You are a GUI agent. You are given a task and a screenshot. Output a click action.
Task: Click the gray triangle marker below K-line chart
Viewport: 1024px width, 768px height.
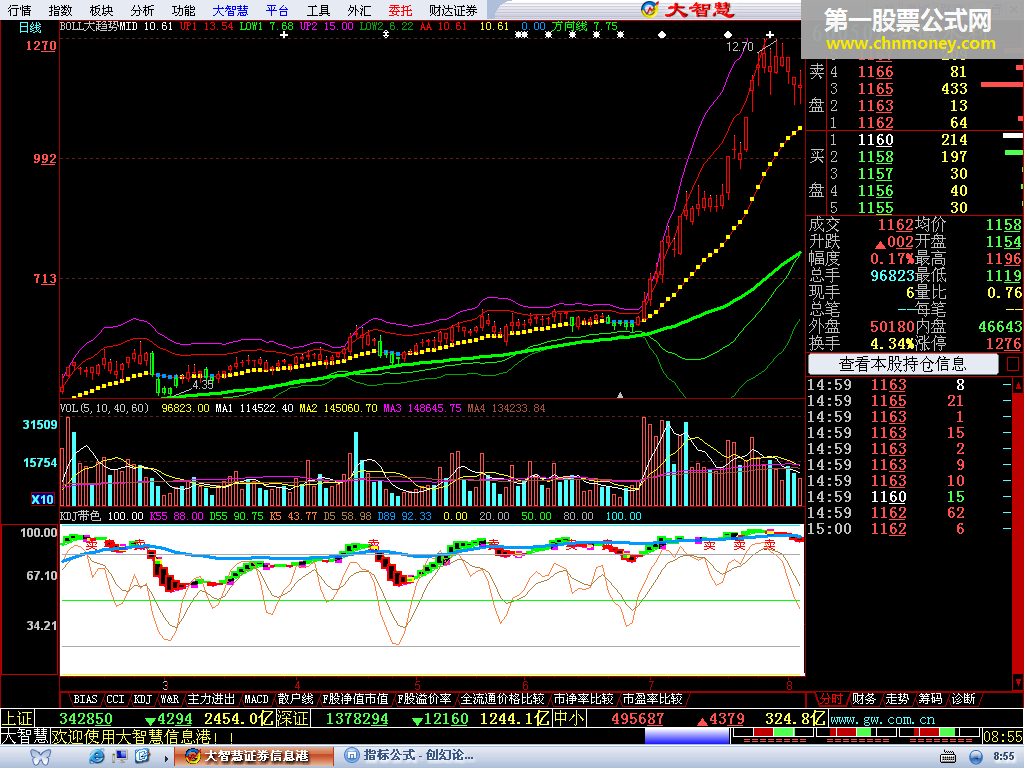tap(620, 394)
